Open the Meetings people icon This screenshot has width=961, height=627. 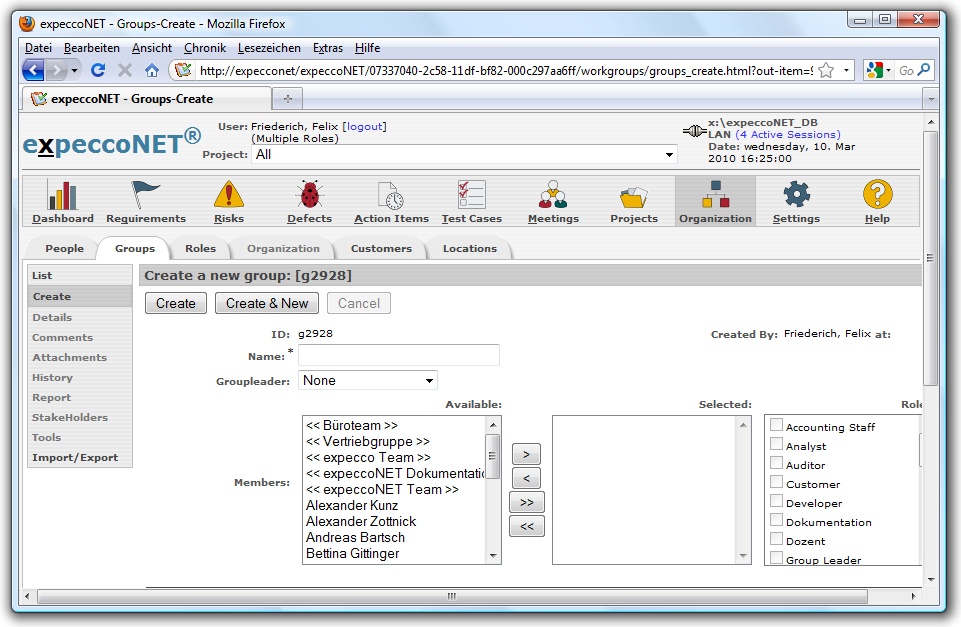tap(553, 195)
